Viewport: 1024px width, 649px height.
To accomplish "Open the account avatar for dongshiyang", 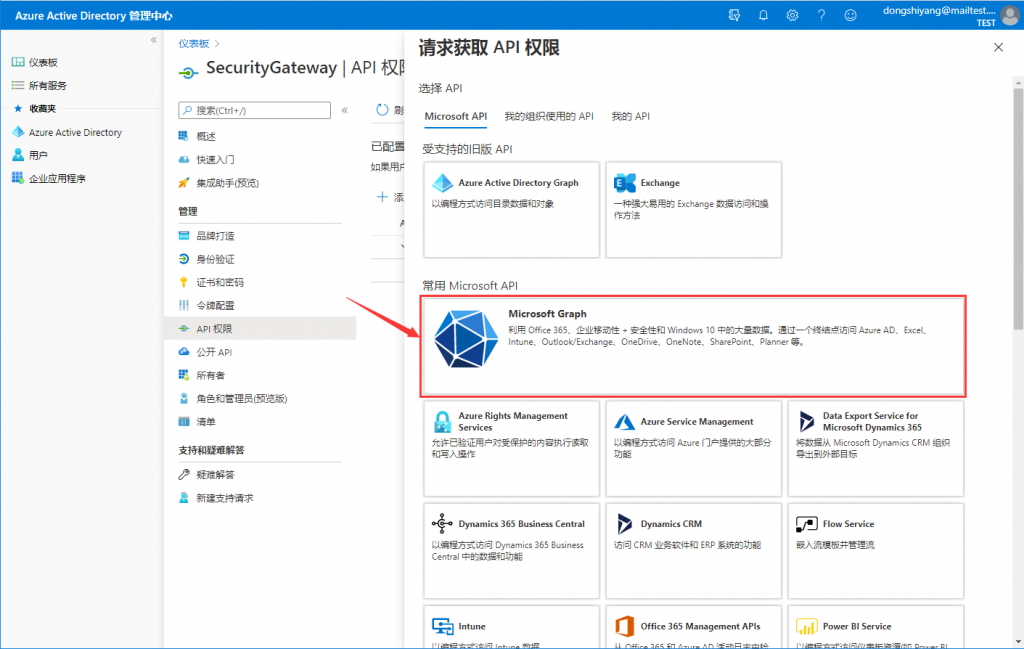I will (x=1010, y=15).
